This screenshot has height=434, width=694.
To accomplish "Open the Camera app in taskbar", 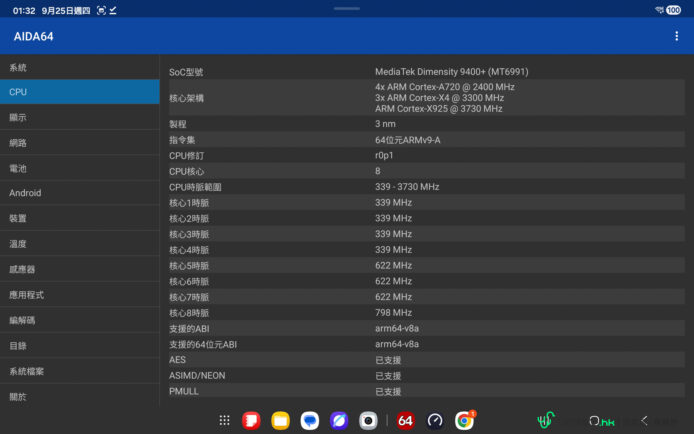I will tap(368, 420).
